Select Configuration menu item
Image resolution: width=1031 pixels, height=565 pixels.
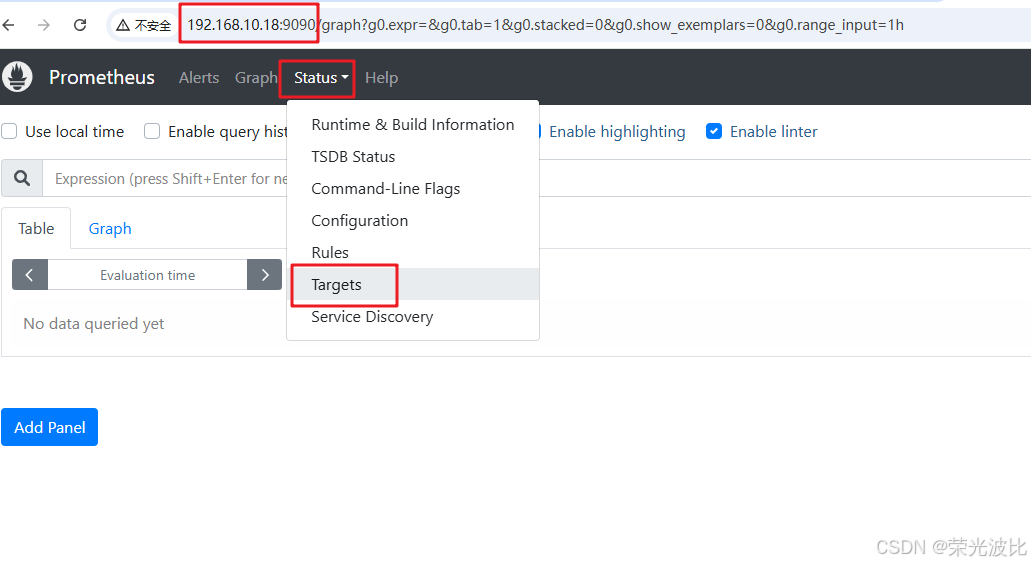coord(413,220)
